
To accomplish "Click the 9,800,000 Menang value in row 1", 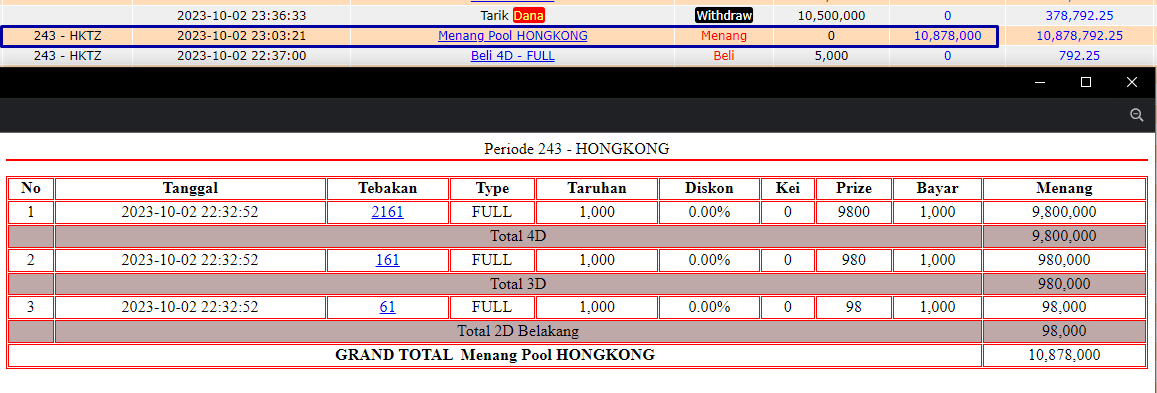I will pos(1065,212).
